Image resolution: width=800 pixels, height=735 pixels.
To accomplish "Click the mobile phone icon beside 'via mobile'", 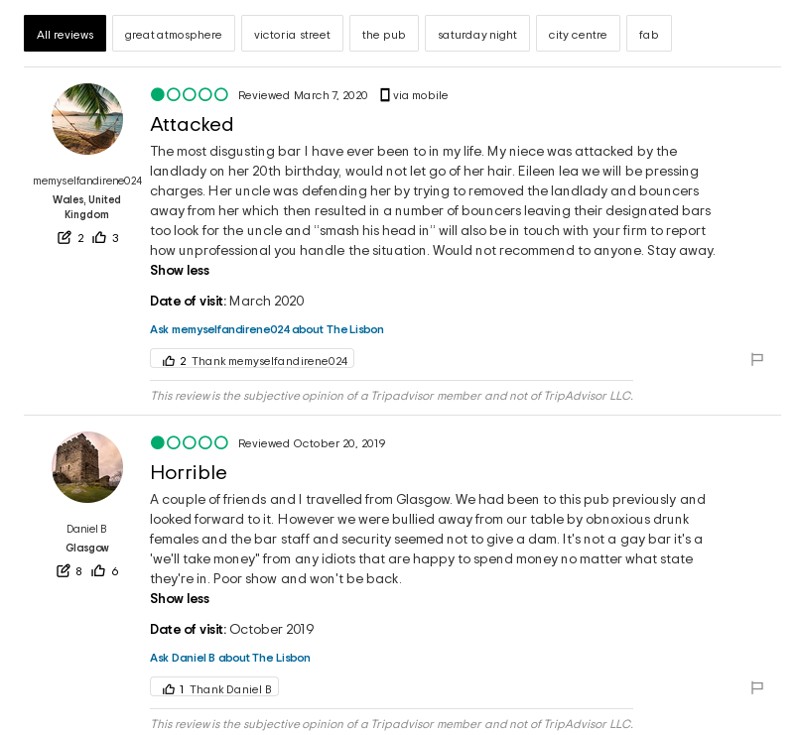I will (x=385, y=95).
